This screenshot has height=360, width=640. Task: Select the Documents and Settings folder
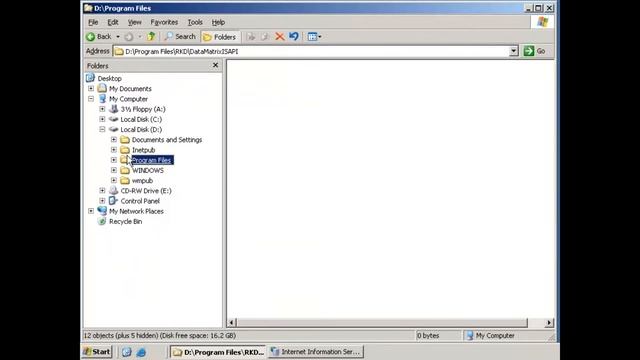(167, 140)
